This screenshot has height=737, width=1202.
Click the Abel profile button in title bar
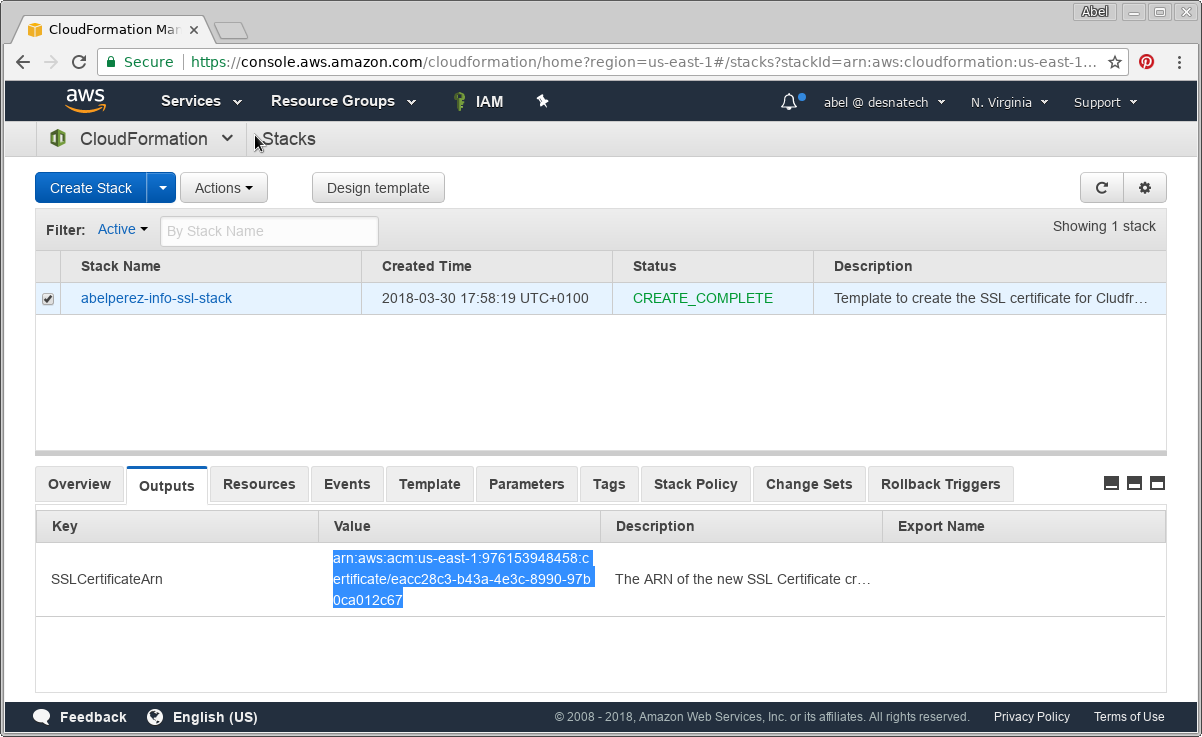[x=1094, y=12]
